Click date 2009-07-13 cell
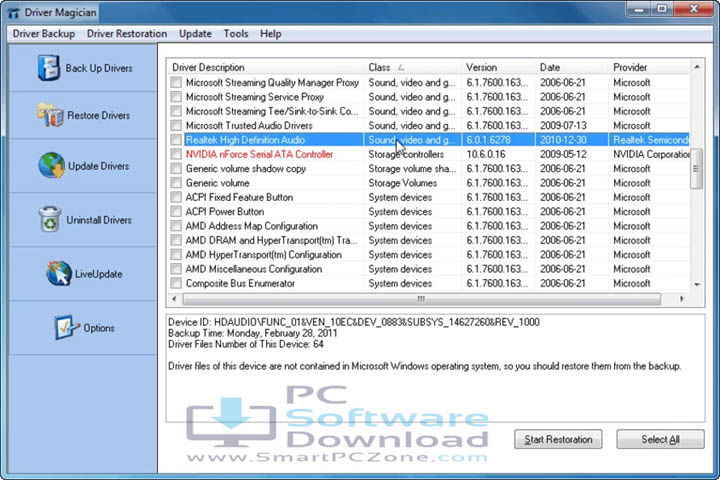 pos(562,125)
